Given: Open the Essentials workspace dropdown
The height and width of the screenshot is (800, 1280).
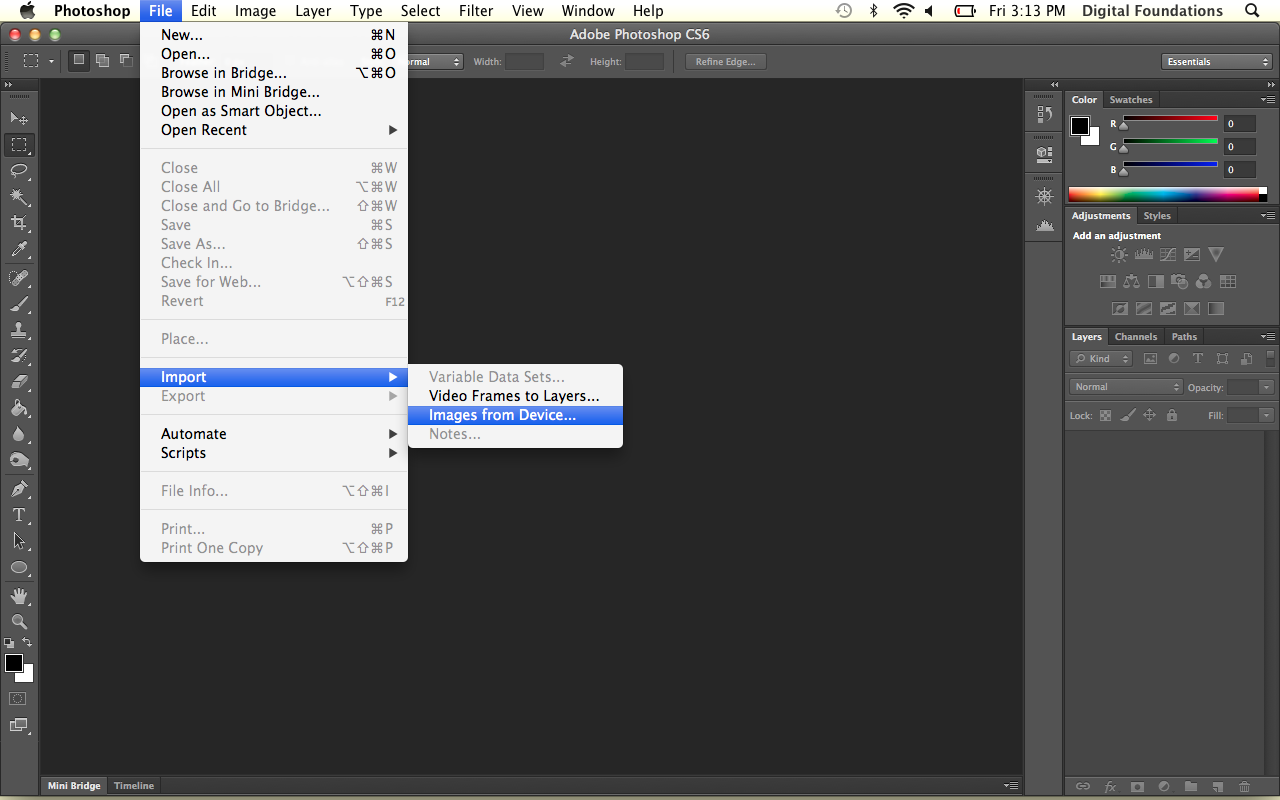Looking at the screenshot, I should [x=1217, y=62].
